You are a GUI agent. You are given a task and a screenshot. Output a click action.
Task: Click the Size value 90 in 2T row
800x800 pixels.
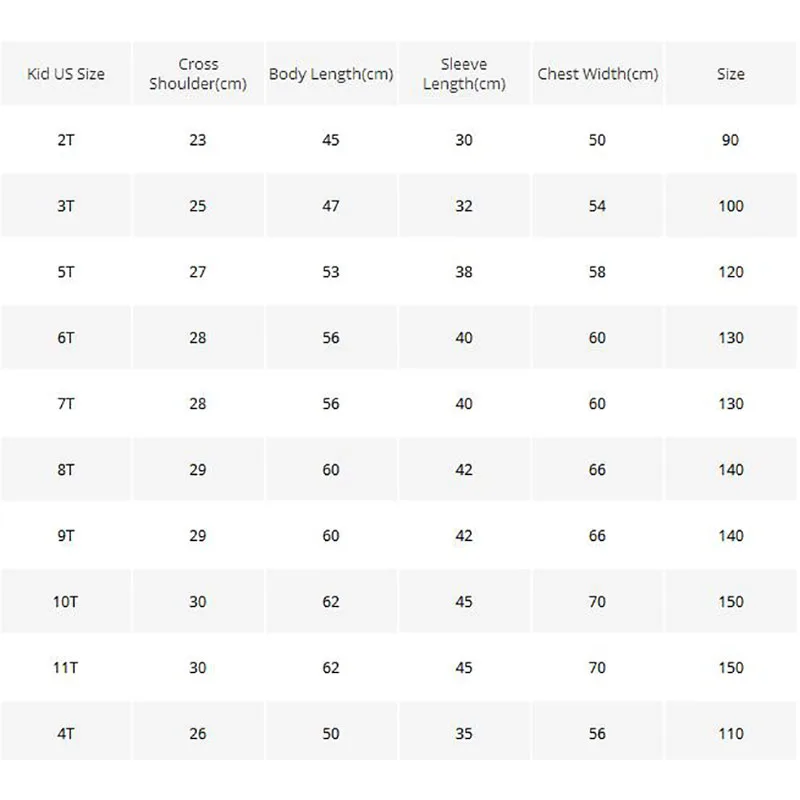(x=731, y=140)
